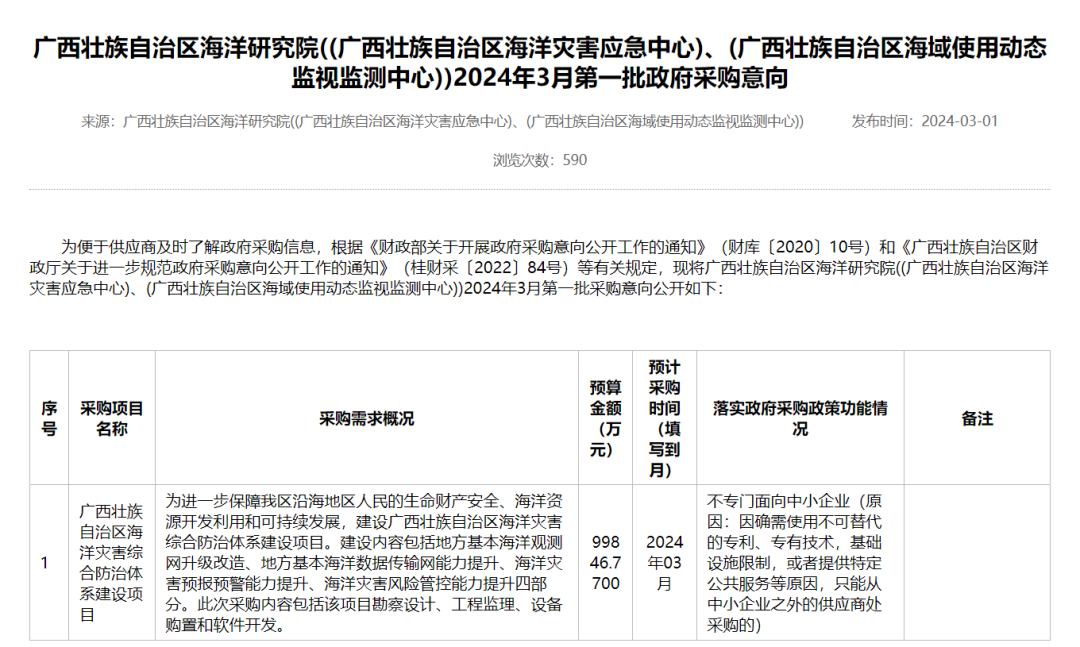Select the 来源 source line under the title
The height and width of the screenshot is (647, 1080).
(442, 121)
